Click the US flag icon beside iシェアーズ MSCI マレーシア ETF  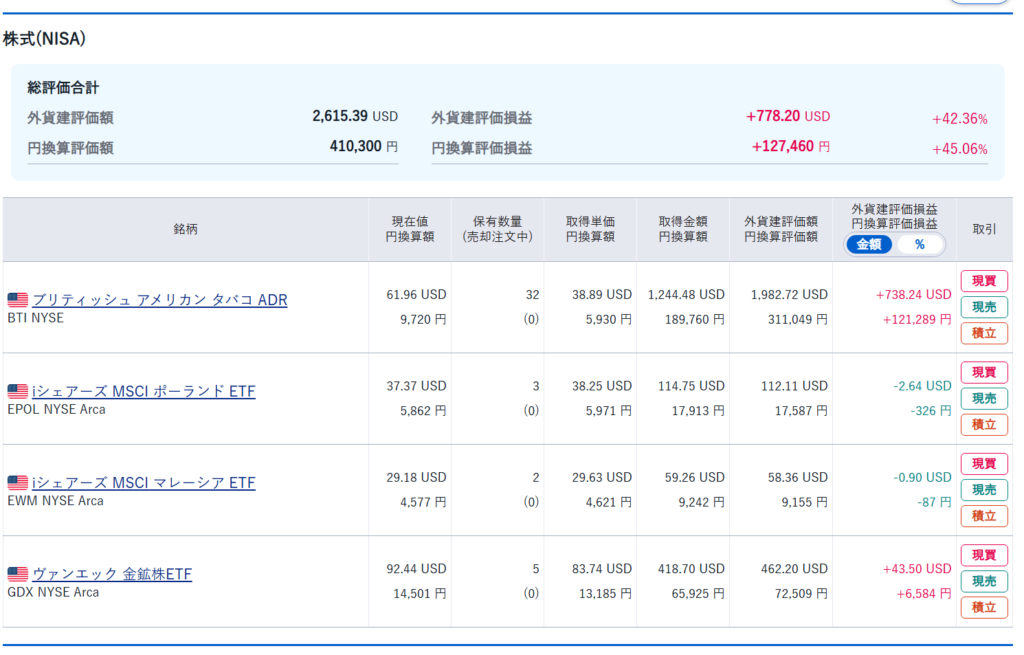(x=18, y=483)
